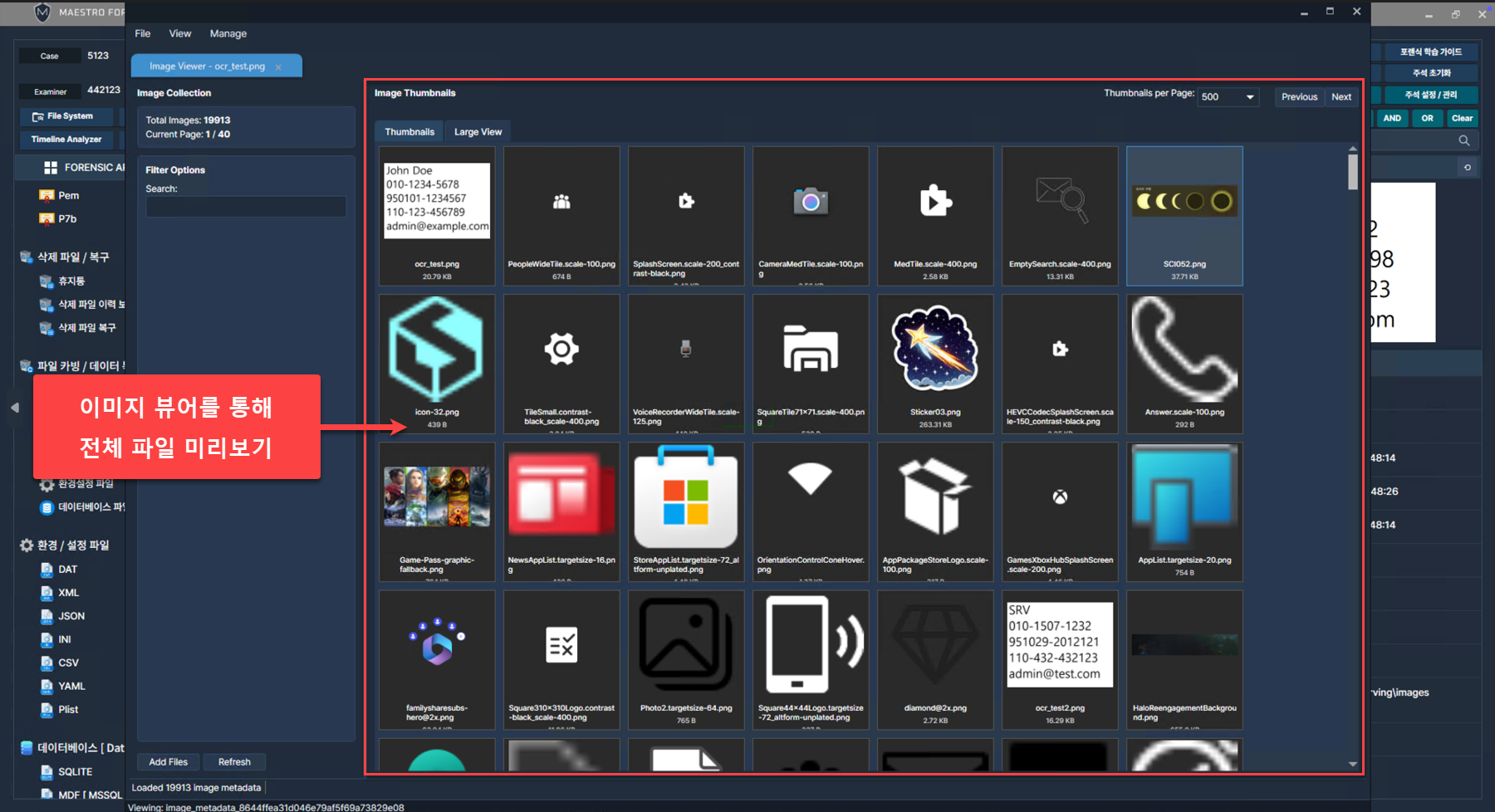Switch to the Large View tab
The height and width of the screenshot is (812, 1495).
[x=478, y=132]
